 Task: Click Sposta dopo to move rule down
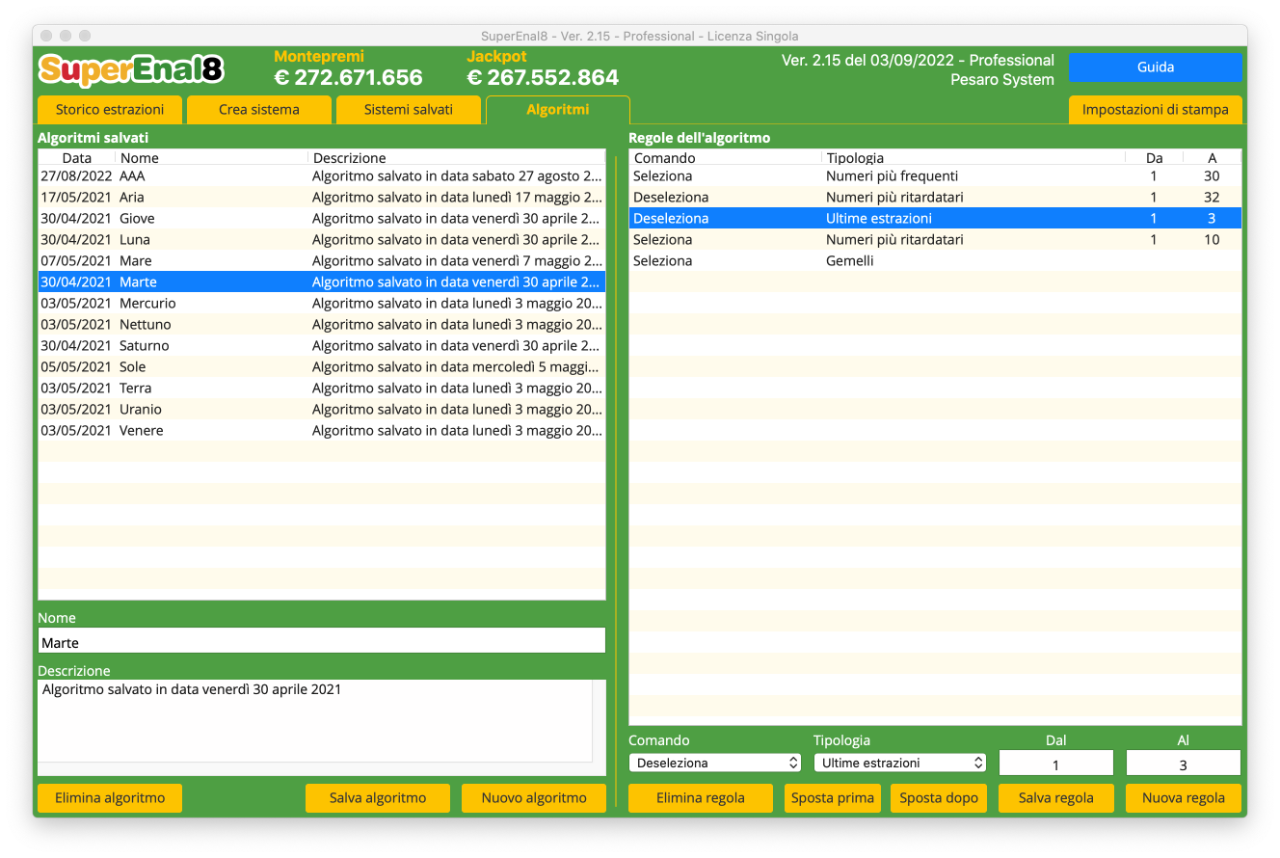[939, 798]
